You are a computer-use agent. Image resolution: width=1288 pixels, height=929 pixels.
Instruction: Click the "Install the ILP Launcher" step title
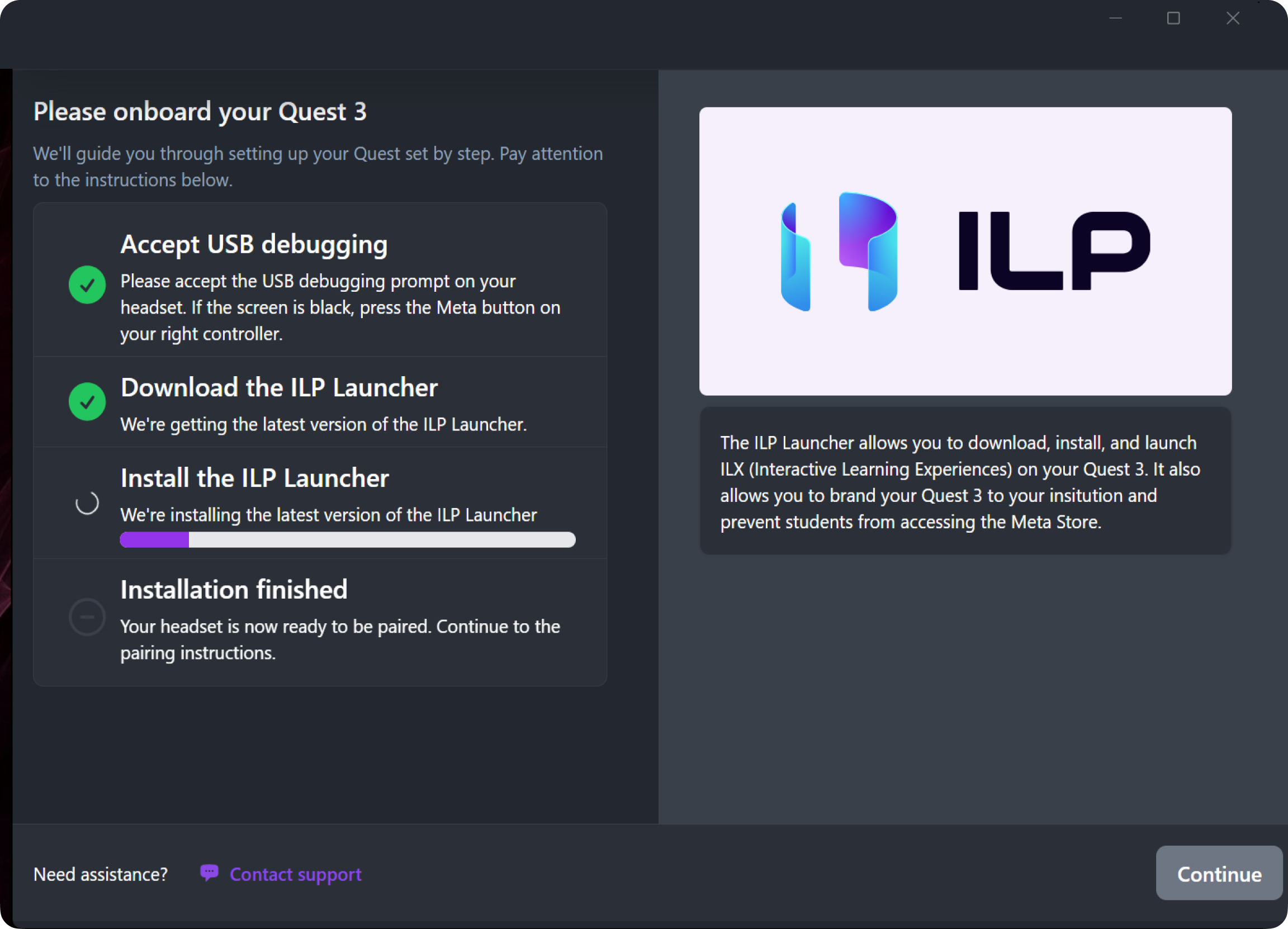[254, 478]
